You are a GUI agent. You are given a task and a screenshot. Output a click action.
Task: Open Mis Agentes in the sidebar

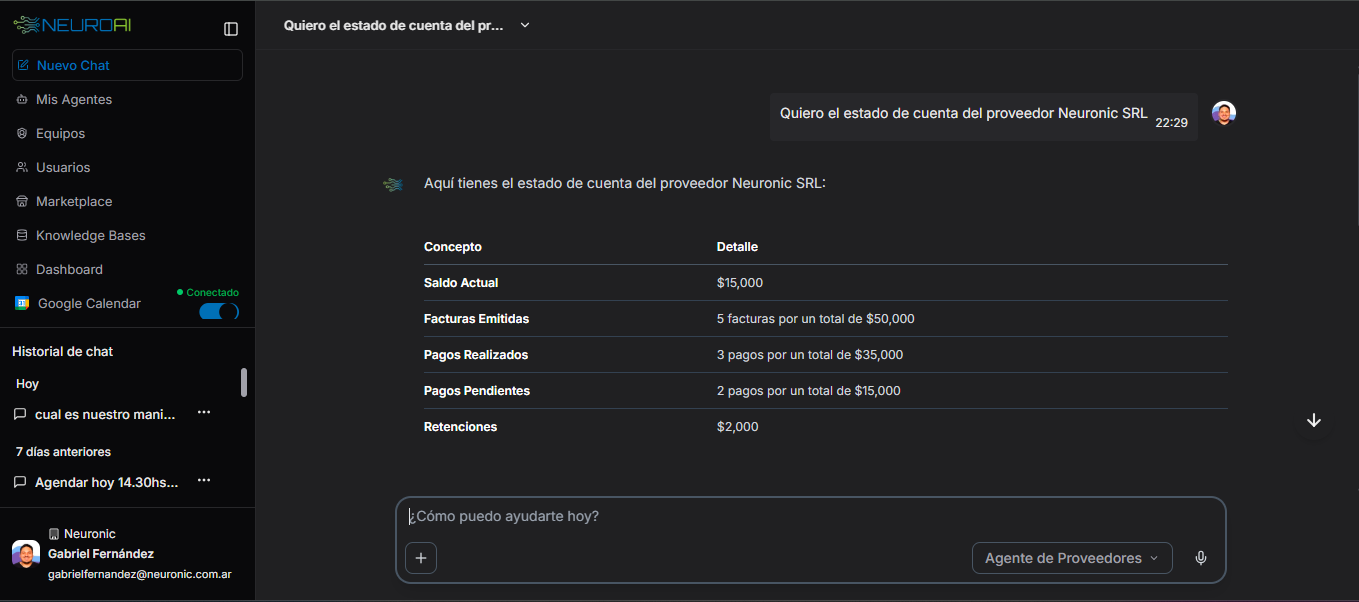(x=74, y=99)
